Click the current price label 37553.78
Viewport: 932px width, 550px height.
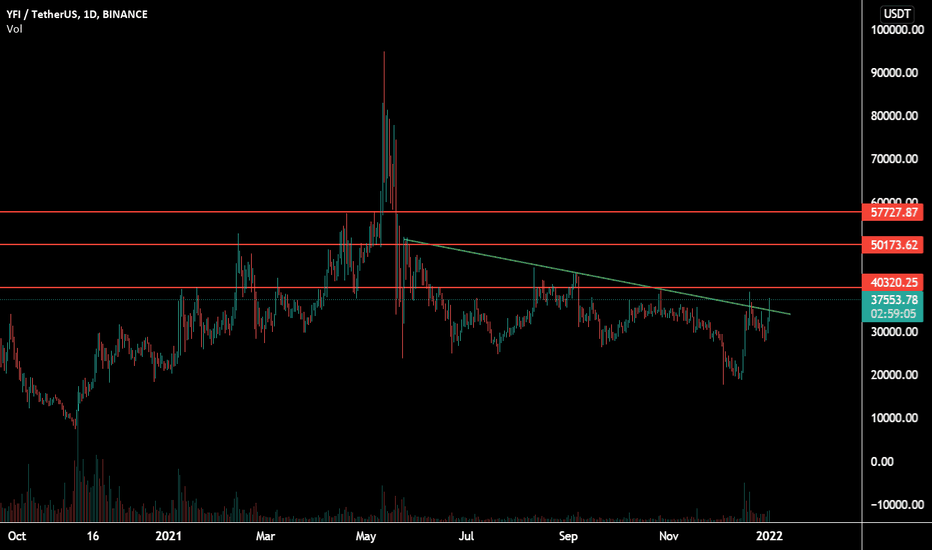tap(893, 300)
